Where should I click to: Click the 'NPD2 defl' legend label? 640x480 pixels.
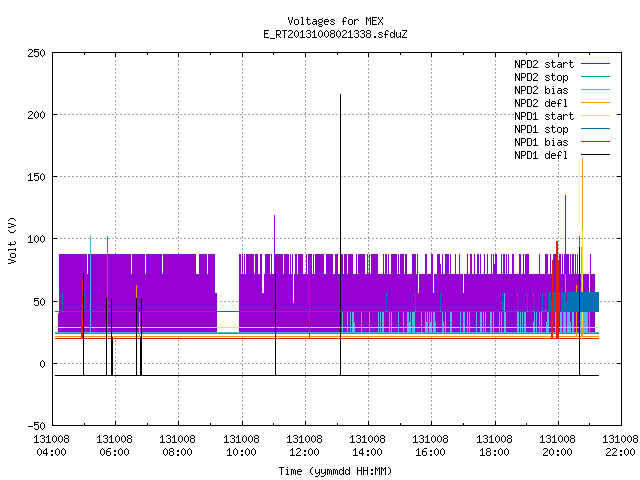point(541,103)
